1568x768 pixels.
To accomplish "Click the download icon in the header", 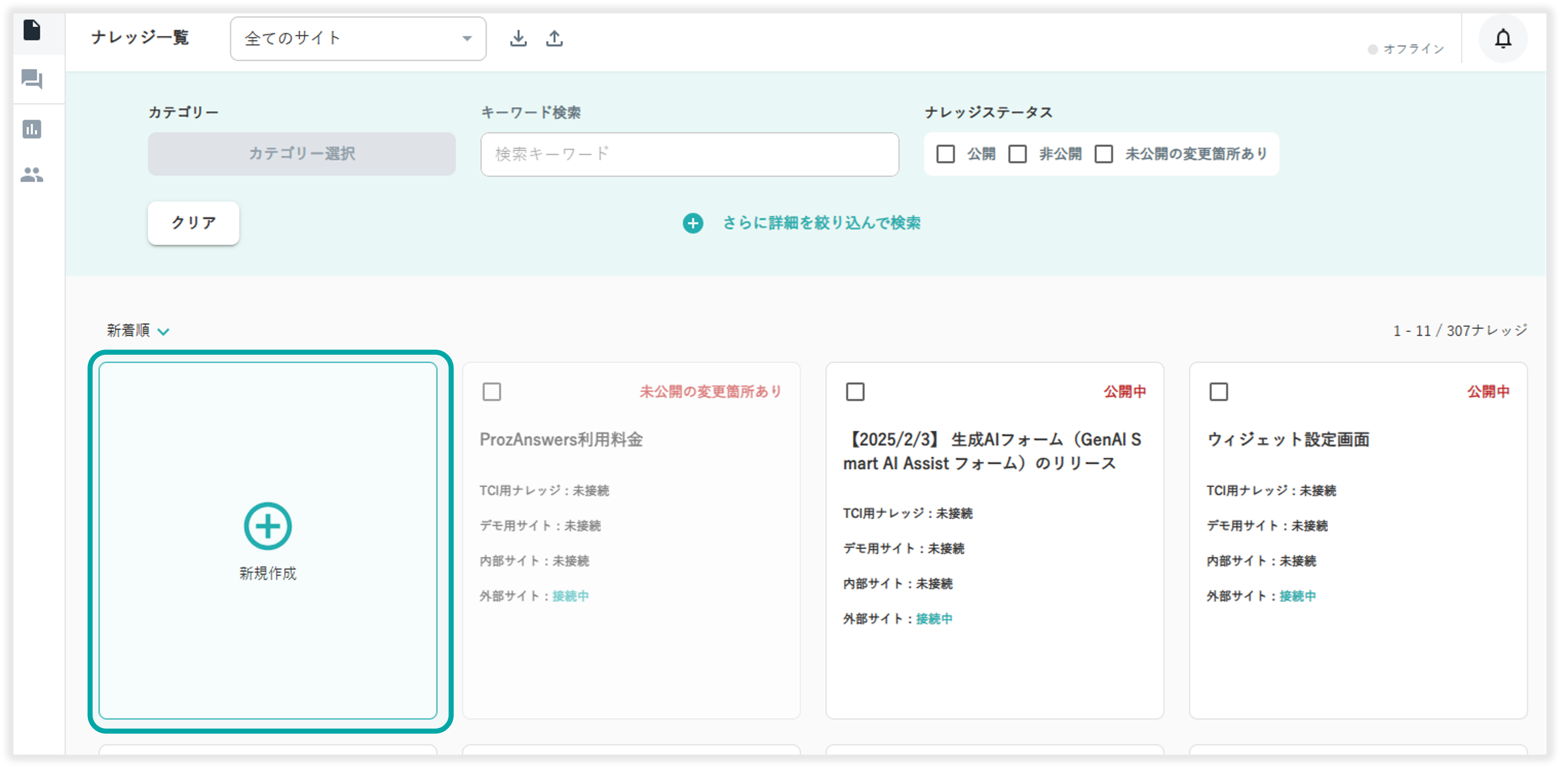I will coord(518,38).
